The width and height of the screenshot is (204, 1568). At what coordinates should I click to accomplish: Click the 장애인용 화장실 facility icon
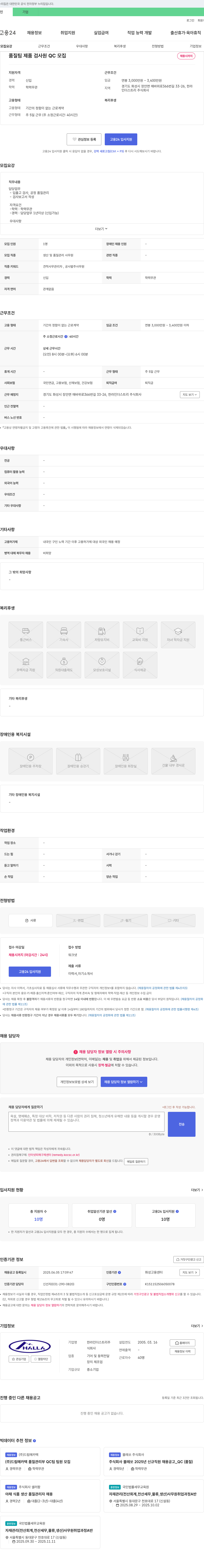[x=126, y=761]
